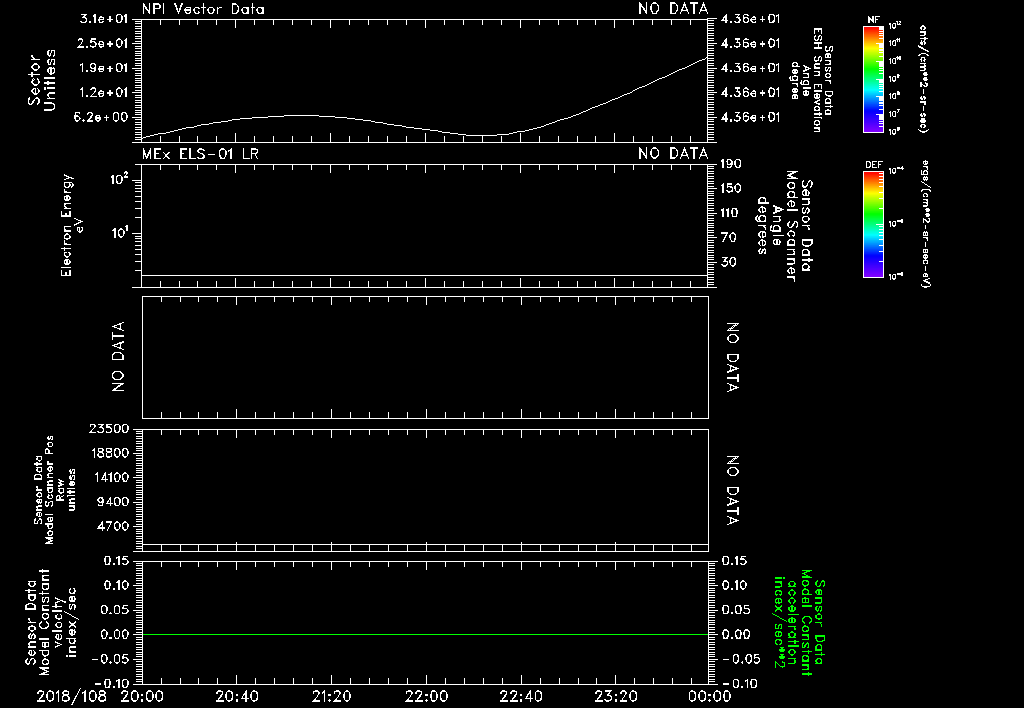
Task: Click the 22:40 time axis label
Action: click(521, 697)
